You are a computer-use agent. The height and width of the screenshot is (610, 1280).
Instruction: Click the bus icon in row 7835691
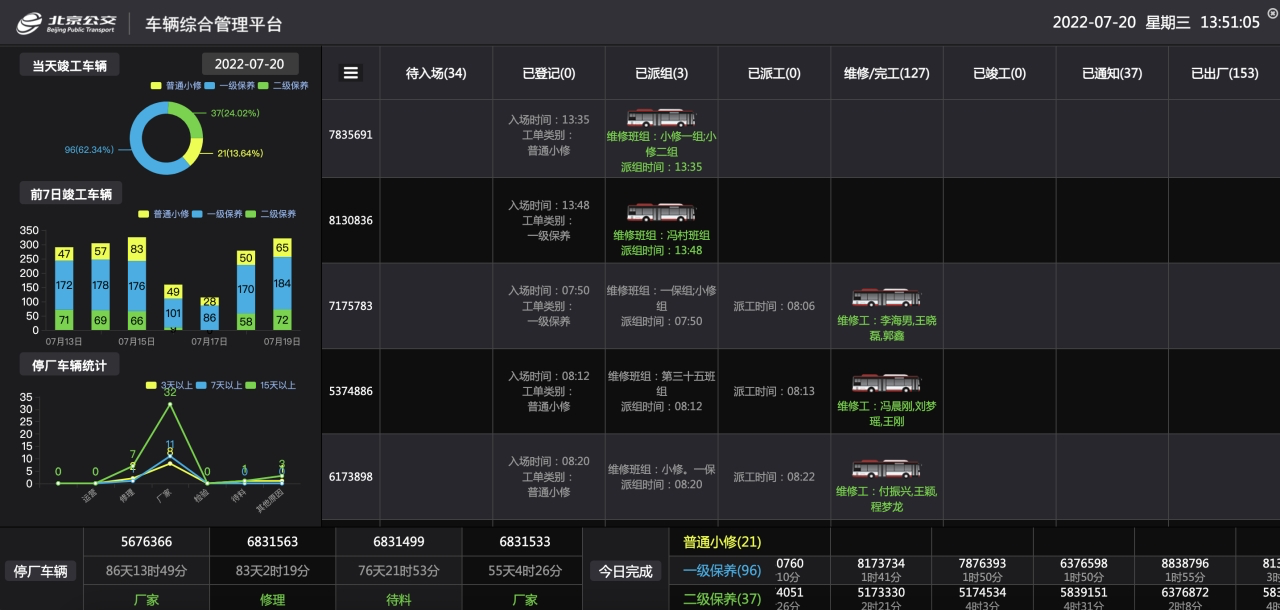tap(661, 118)
